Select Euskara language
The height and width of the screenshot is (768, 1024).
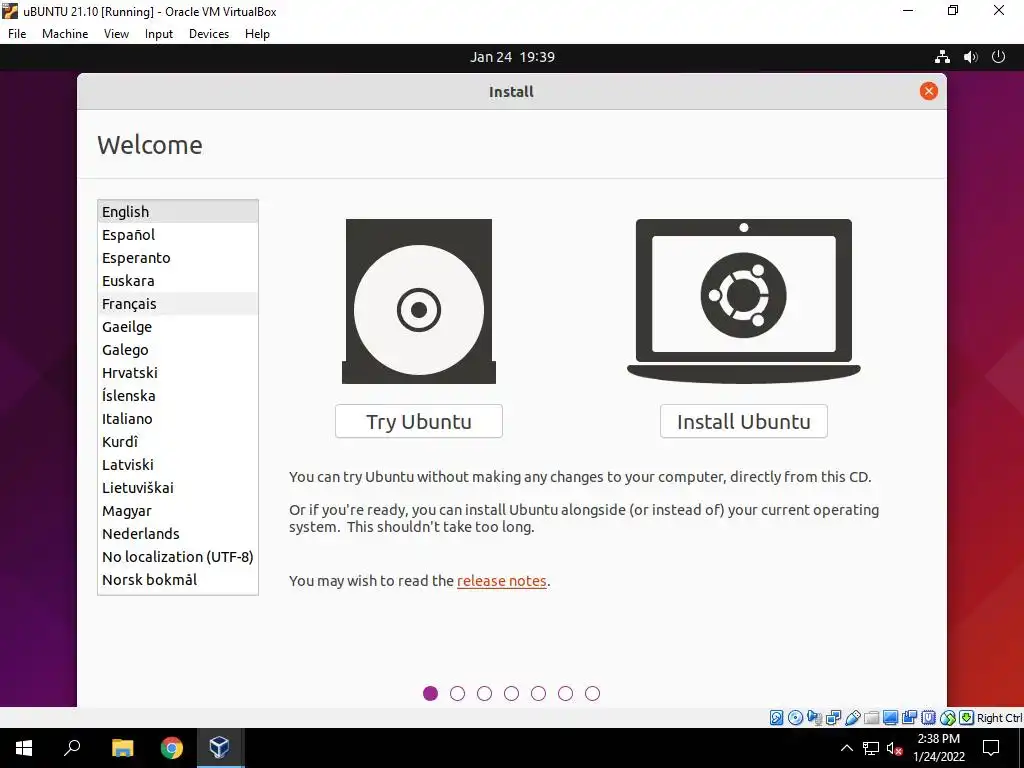pyautogui.click(x=178, y=281)
